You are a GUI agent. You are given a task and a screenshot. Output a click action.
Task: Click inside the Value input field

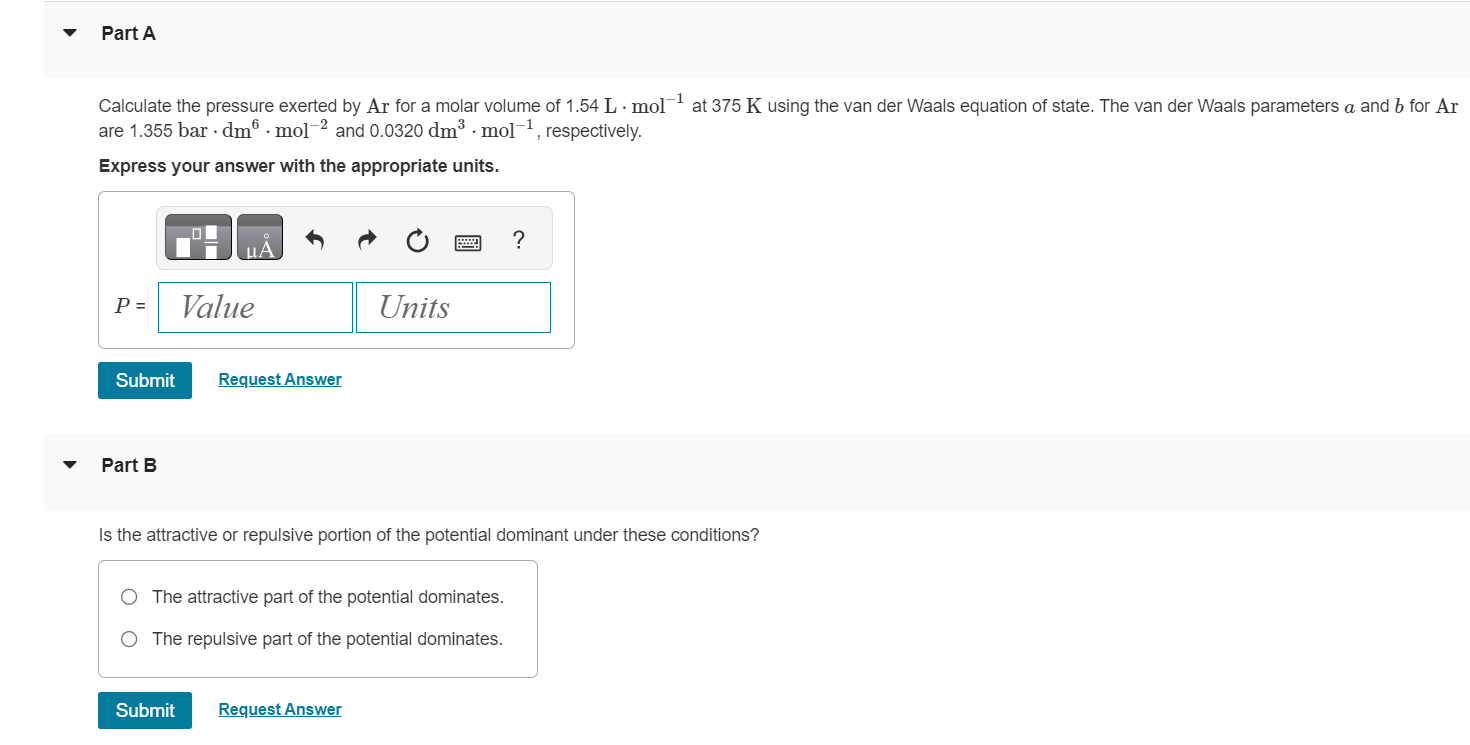coord(255,307)
